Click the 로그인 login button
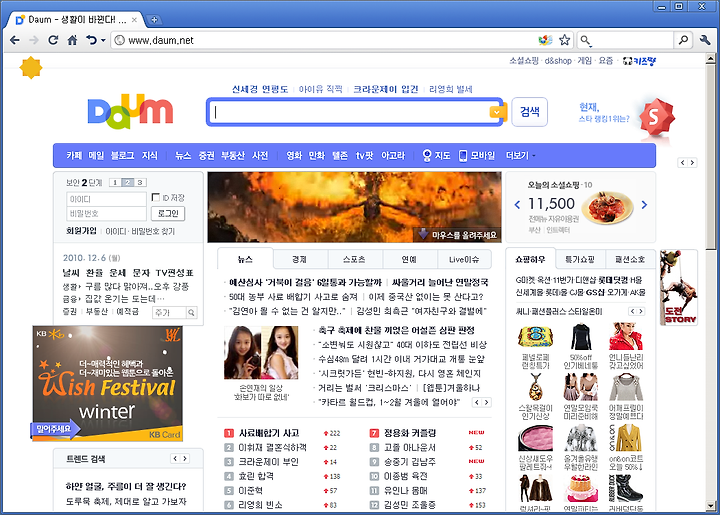 (x=168, y=213)
